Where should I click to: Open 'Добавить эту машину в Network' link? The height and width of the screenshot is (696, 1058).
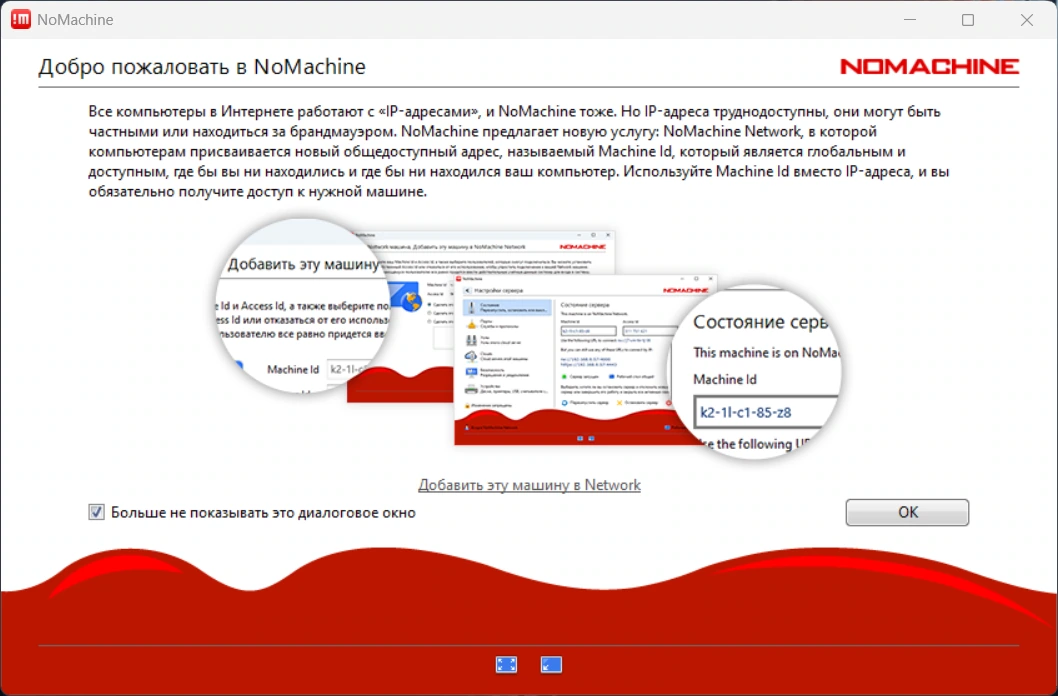click(530, 485)
